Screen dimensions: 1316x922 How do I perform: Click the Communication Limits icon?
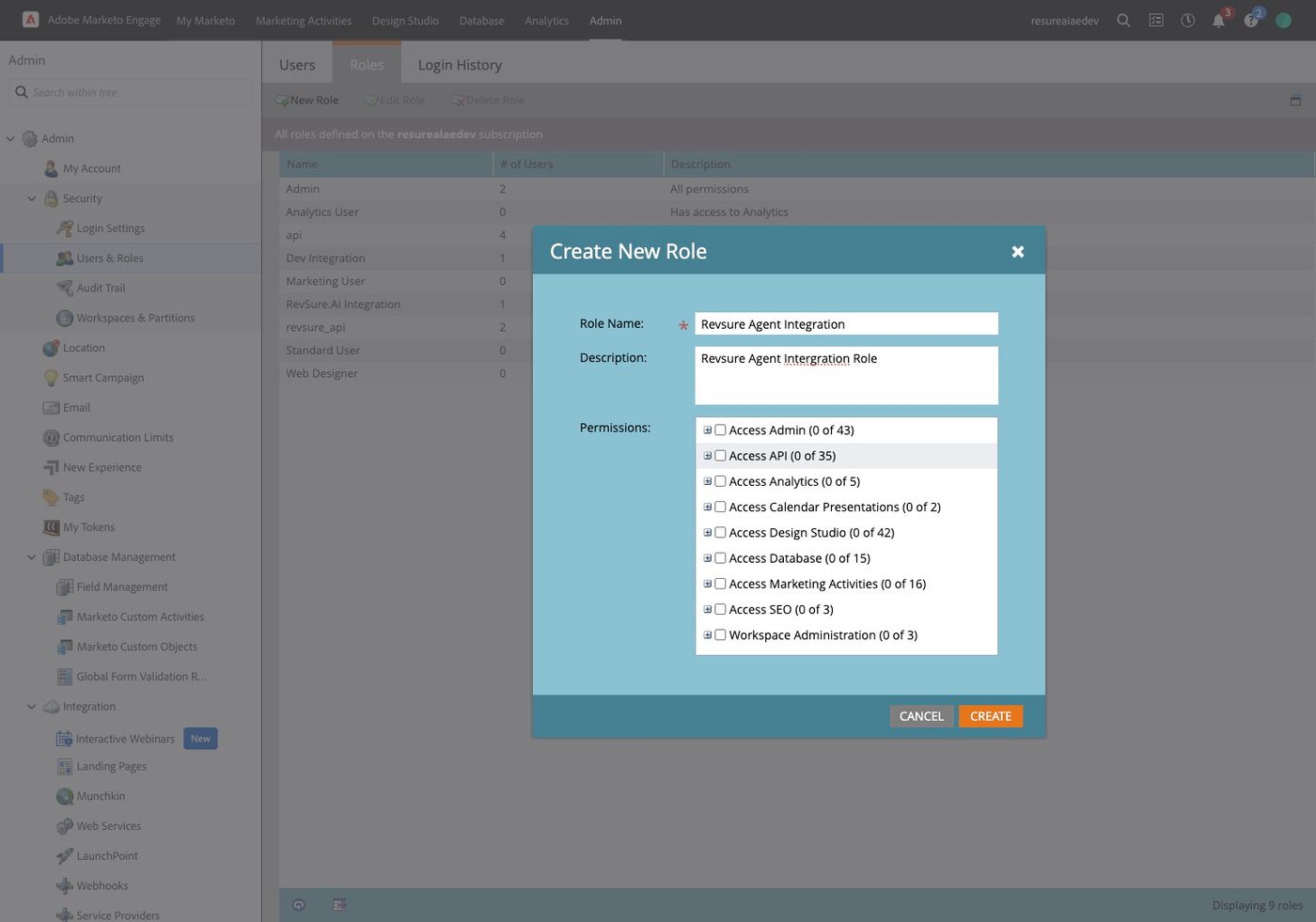[x=51, y=437]
